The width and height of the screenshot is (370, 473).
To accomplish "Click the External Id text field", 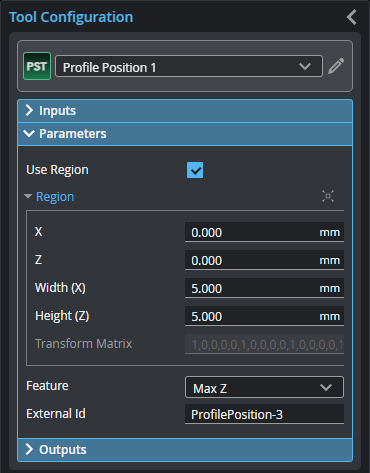I will click(x=264, y=414).
